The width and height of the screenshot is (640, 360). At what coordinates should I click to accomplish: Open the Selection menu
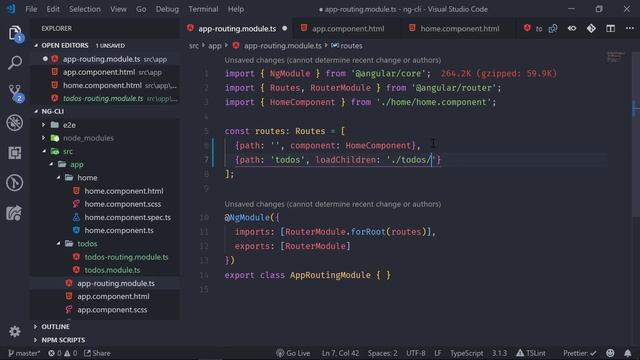[x=84, y=9]
